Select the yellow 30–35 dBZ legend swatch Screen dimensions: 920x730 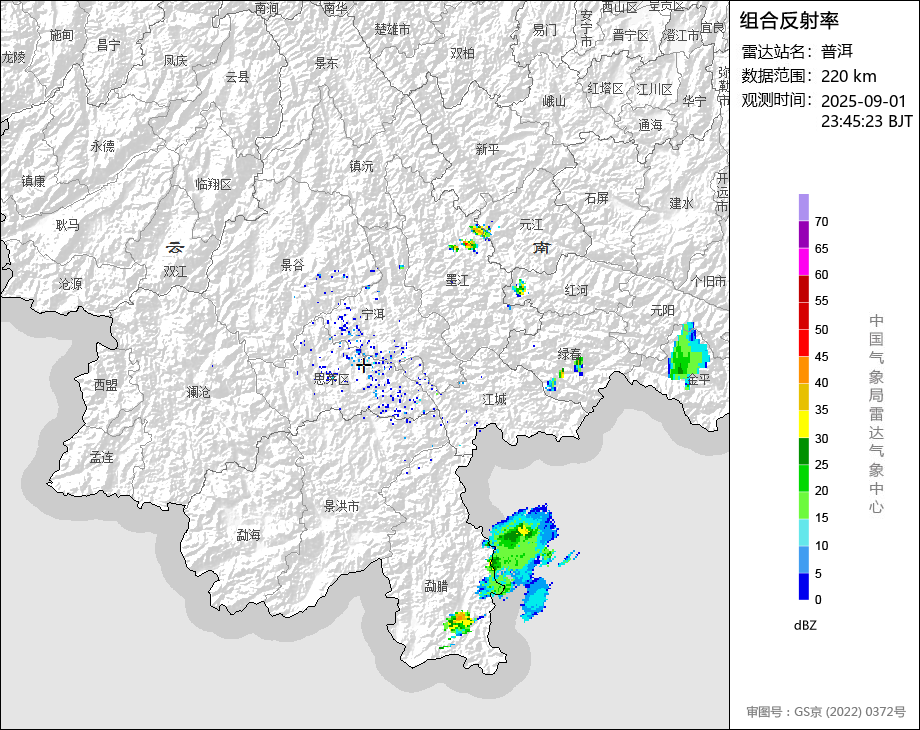click(803, 423)
